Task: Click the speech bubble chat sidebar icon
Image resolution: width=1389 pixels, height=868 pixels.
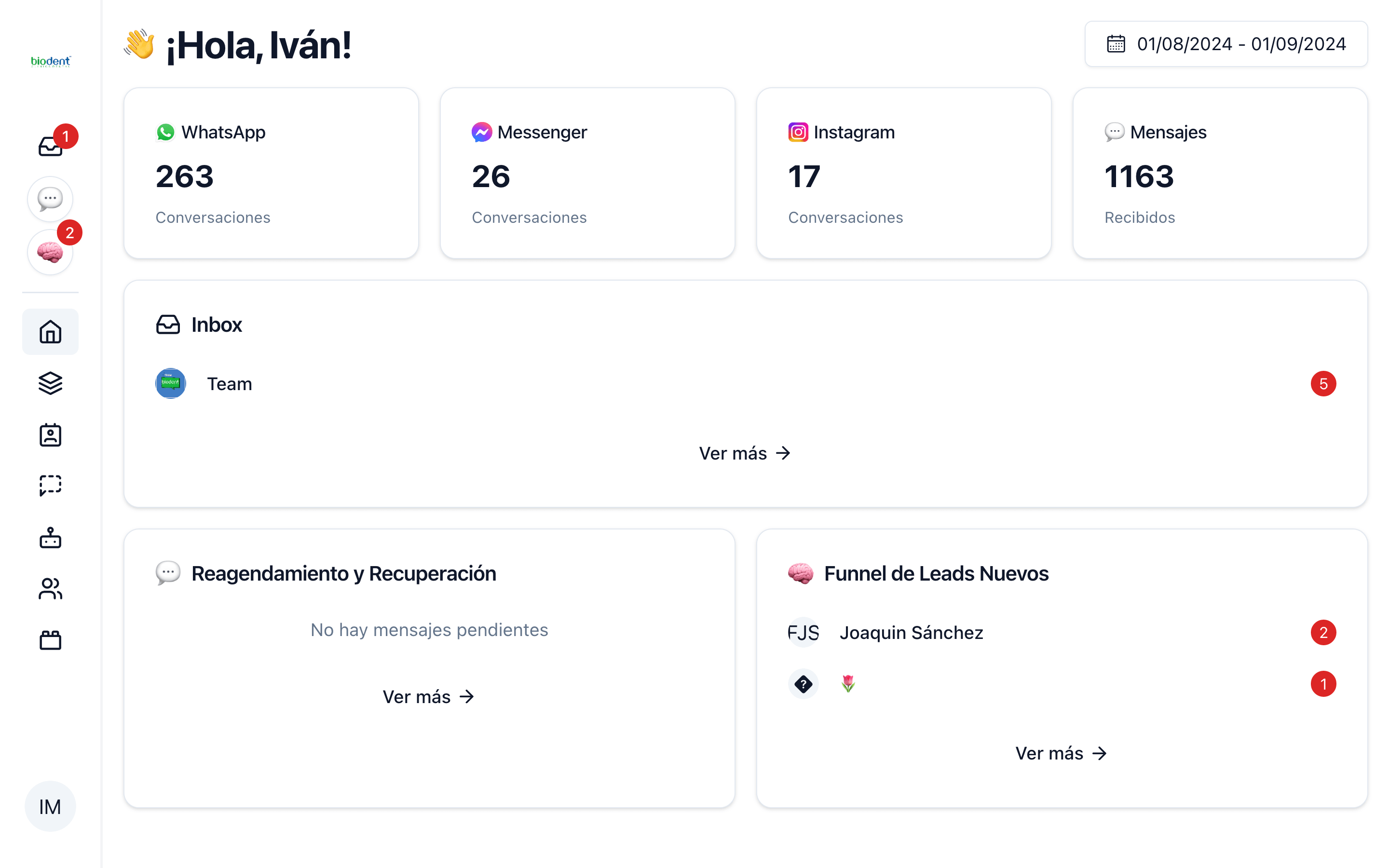Action: [51, 199]
